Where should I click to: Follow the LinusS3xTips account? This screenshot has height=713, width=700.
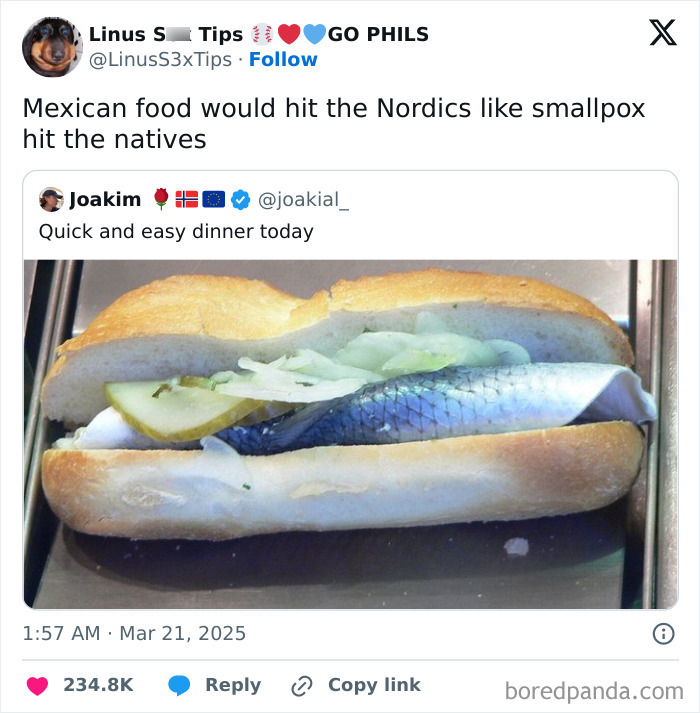pyautogui.click(x=283, y=60)
